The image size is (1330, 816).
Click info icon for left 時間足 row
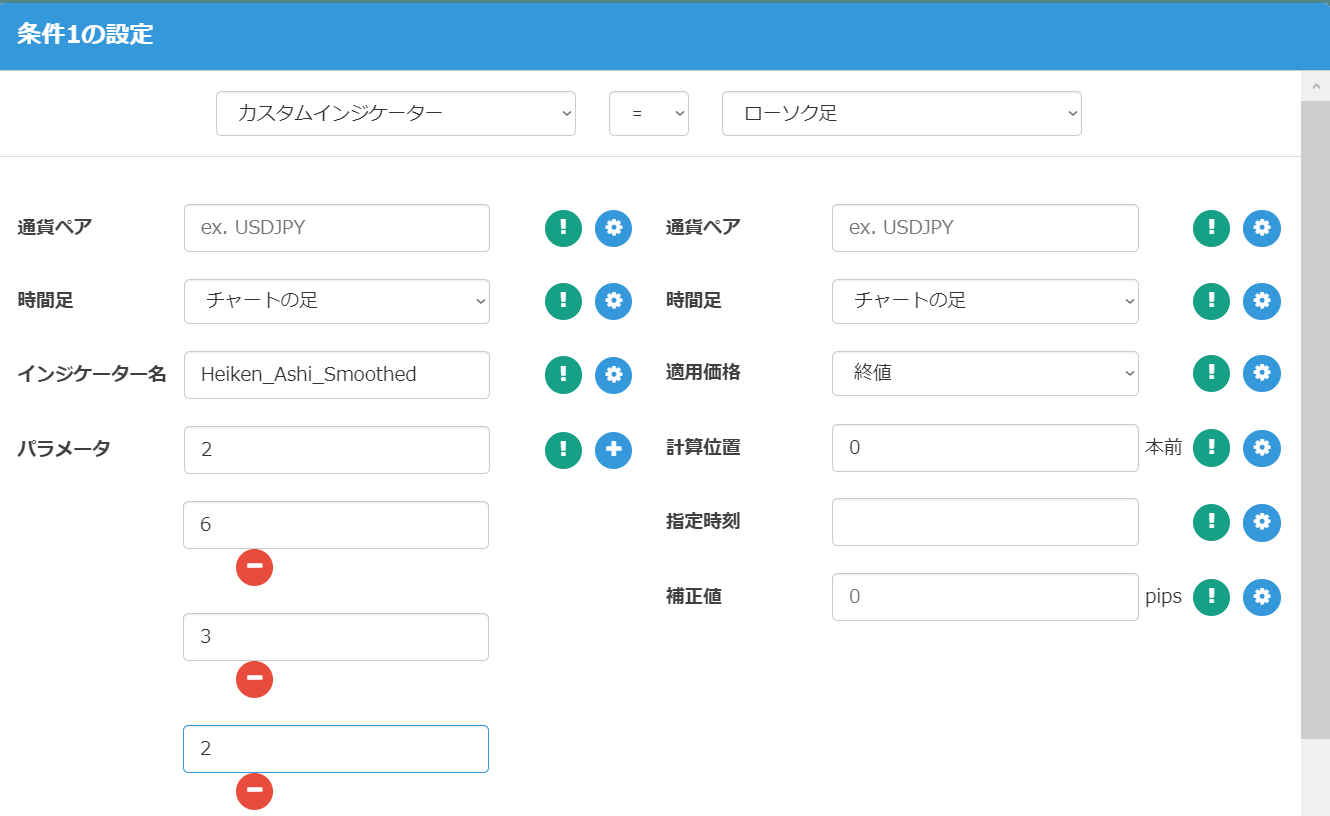pyautogui.click(x=563, y=301)
